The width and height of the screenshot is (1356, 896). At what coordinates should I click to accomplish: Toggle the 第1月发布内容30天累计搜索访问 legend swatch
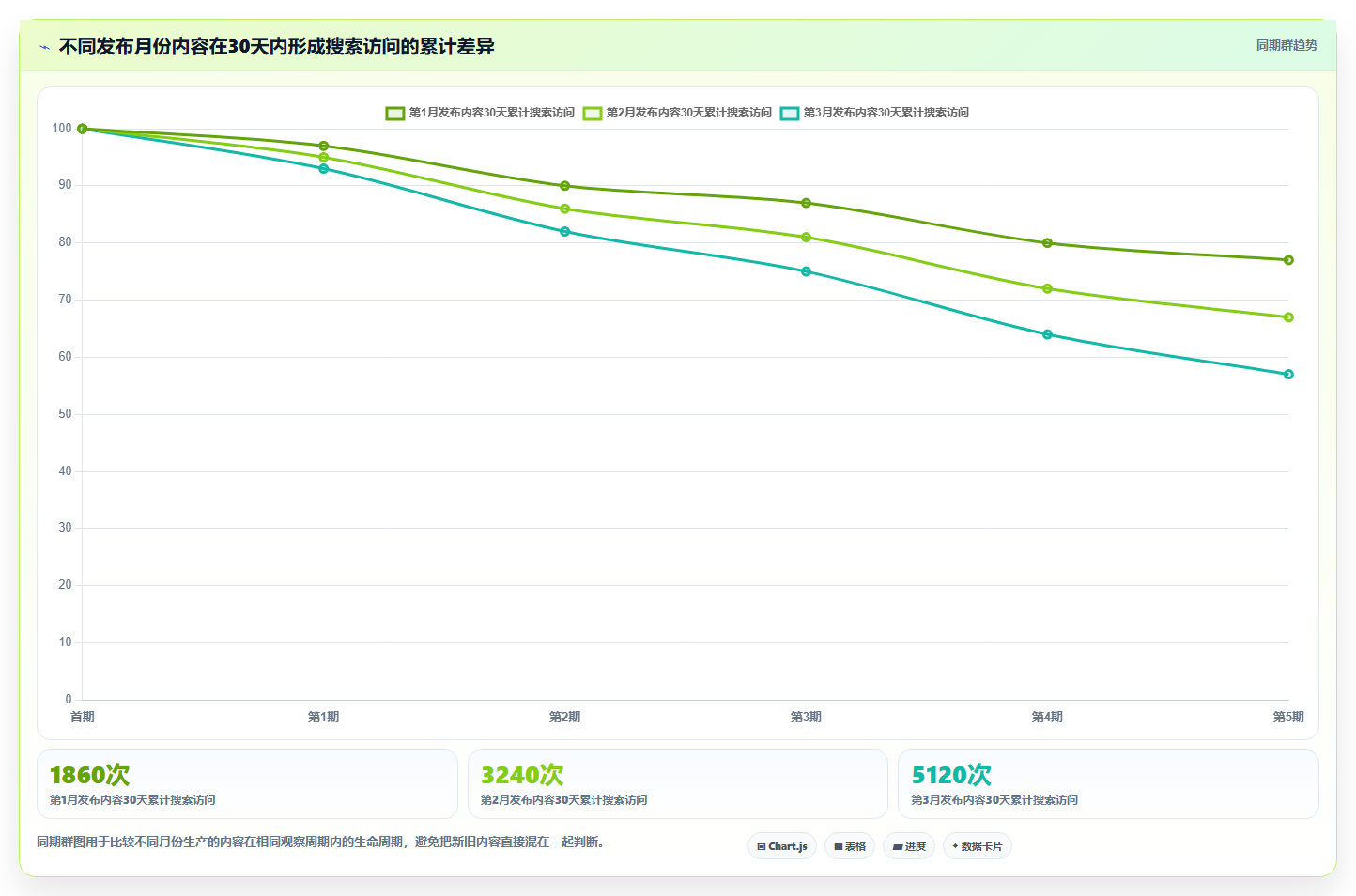click(395, 113)
